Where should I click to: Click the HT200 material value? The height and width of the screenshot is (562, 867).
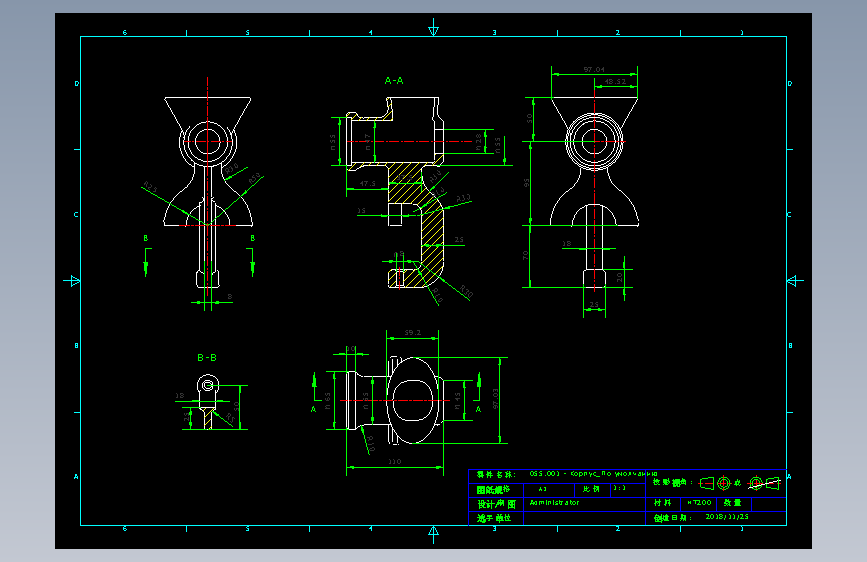tap(699, 503)
